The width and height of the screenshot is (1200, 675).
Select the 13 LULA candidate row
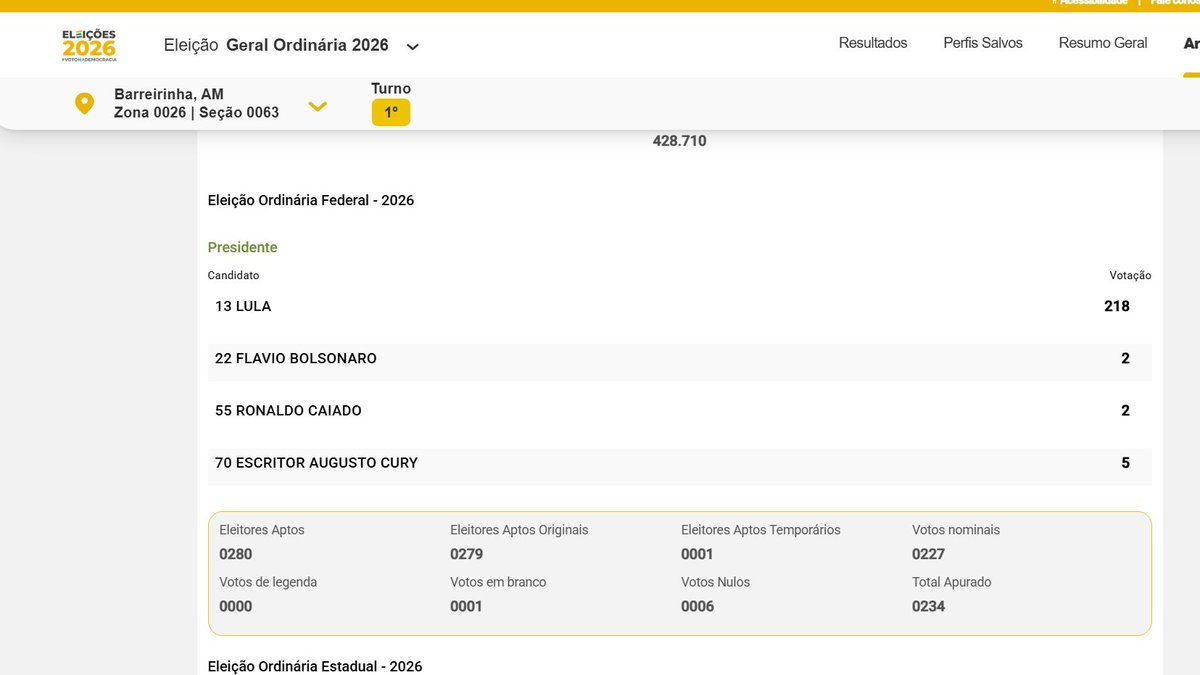680,306
